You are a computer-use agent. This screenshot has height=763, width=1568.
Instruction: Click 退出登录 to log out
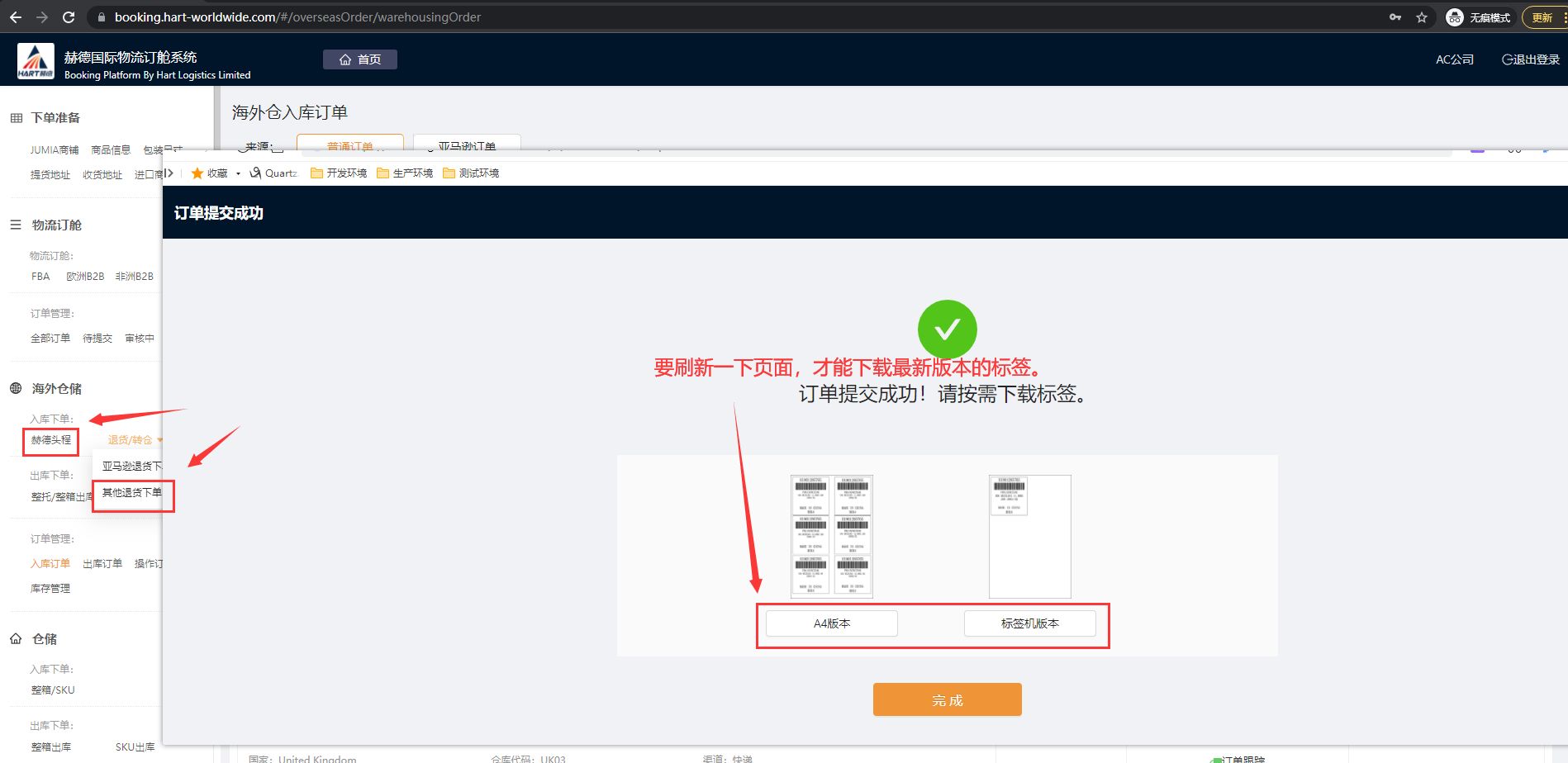(x=1531, y=59)
